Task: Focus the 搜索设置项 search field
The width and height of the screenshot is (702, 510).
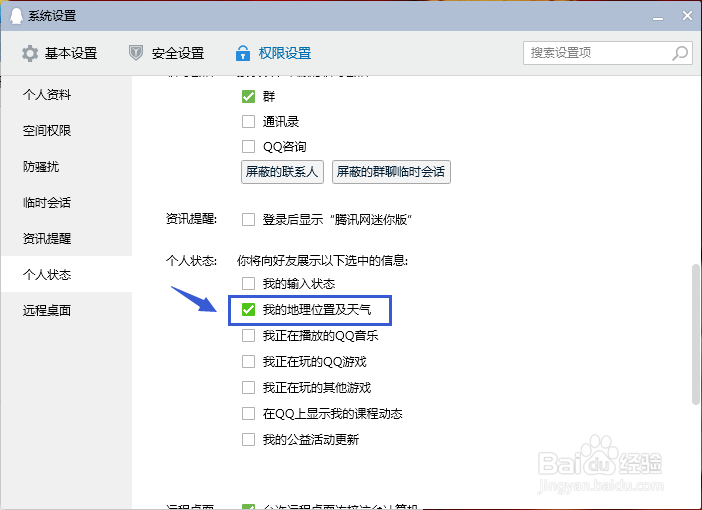Action: pyautogui.click(x=608, y=53)
